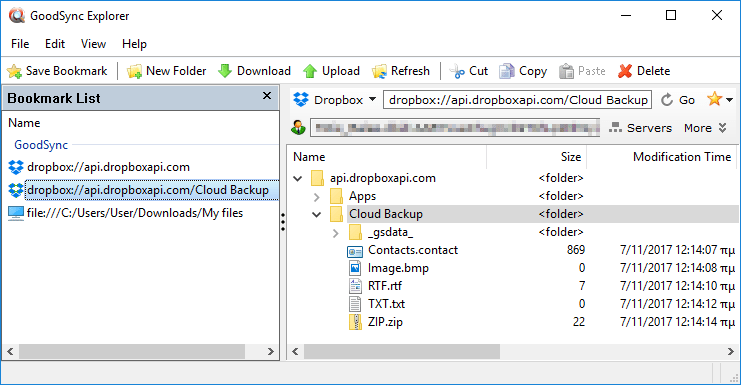Collapse the Cloud Backup folder node

pyautogui.click(x=317, y=214)
